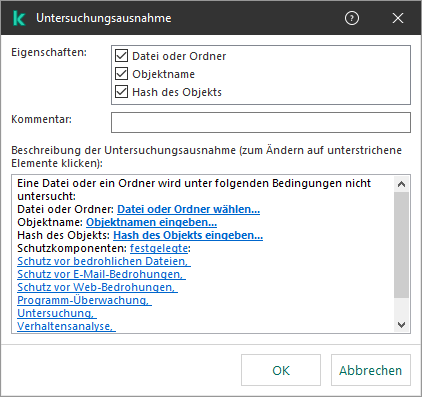Open the Untersuchung component link

(57, 313)
